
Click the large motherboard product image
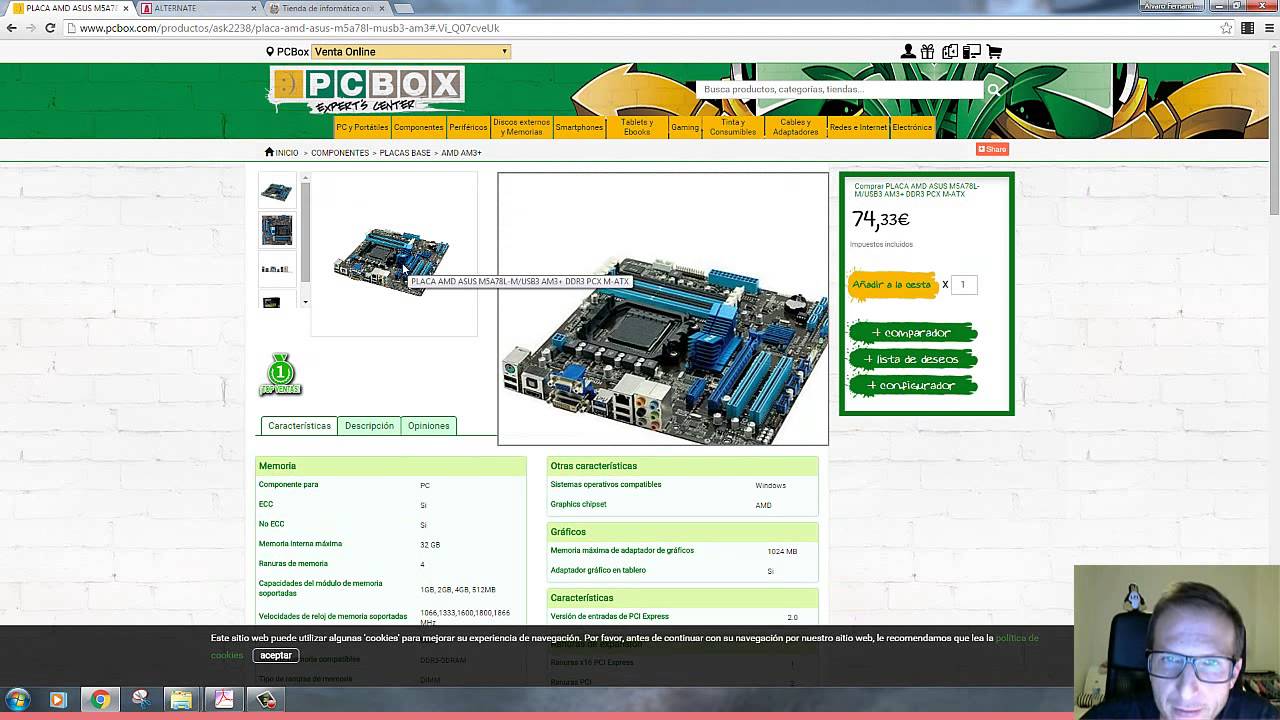pyautogui.click(x=663, y=309)
